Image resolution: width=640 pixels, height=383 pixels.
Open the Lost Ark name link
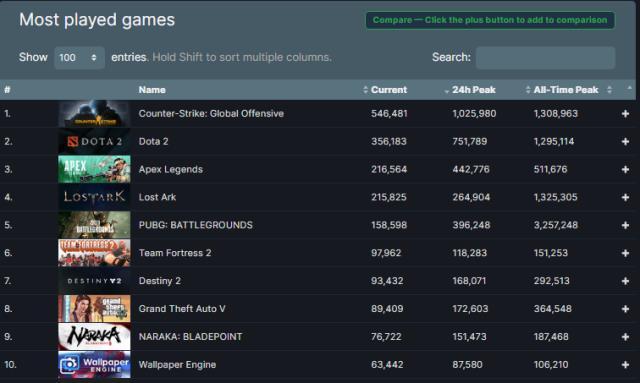pyautogui.click(x=157, y=197)
